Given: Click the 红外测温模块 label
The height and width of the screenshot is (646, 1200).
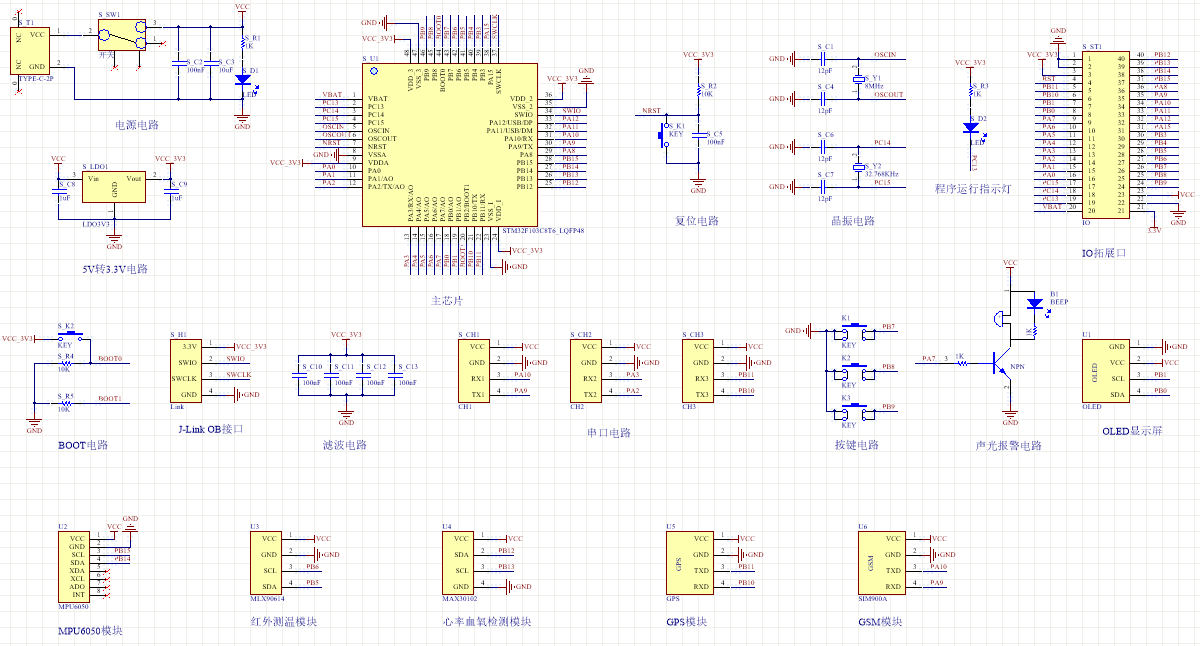Looking at the screenshot, I should pyautogui.click(x=283, y=621).
